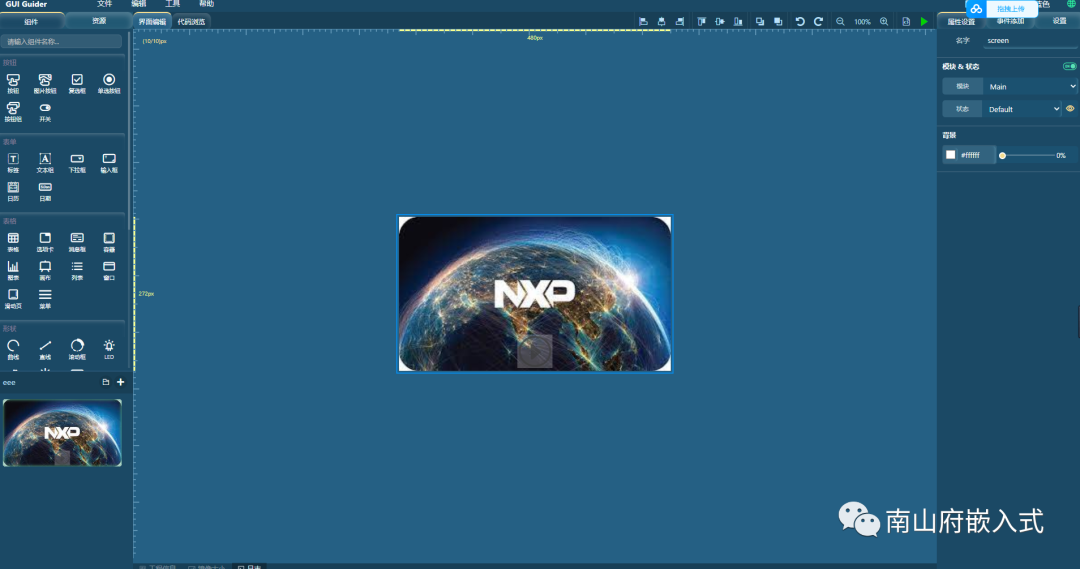The image size is (1080, 569).
Task: Select the NXP screen thumbnail
Action: 63,433
